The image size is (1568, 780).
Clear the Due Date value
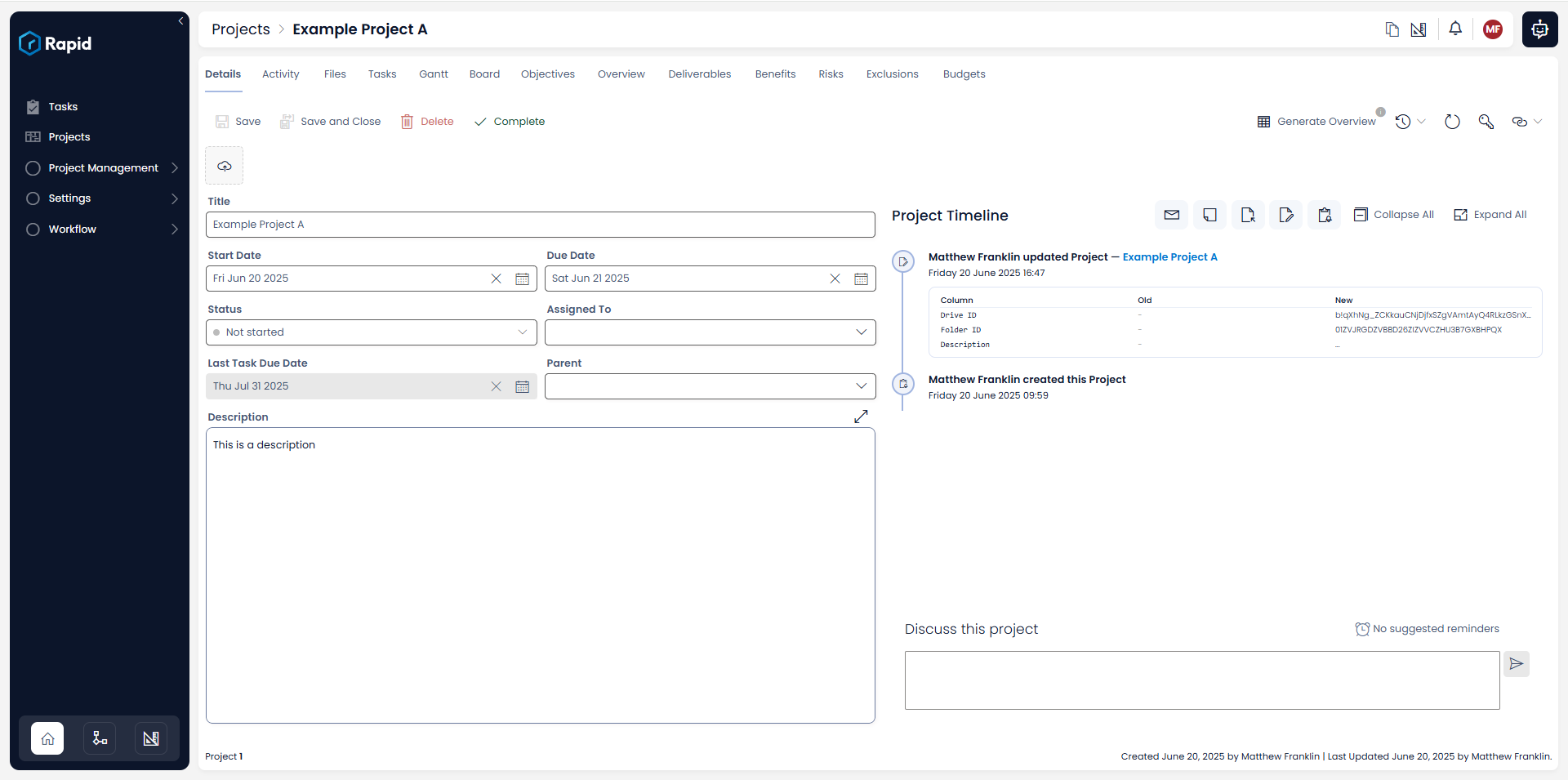coord(835,279)
